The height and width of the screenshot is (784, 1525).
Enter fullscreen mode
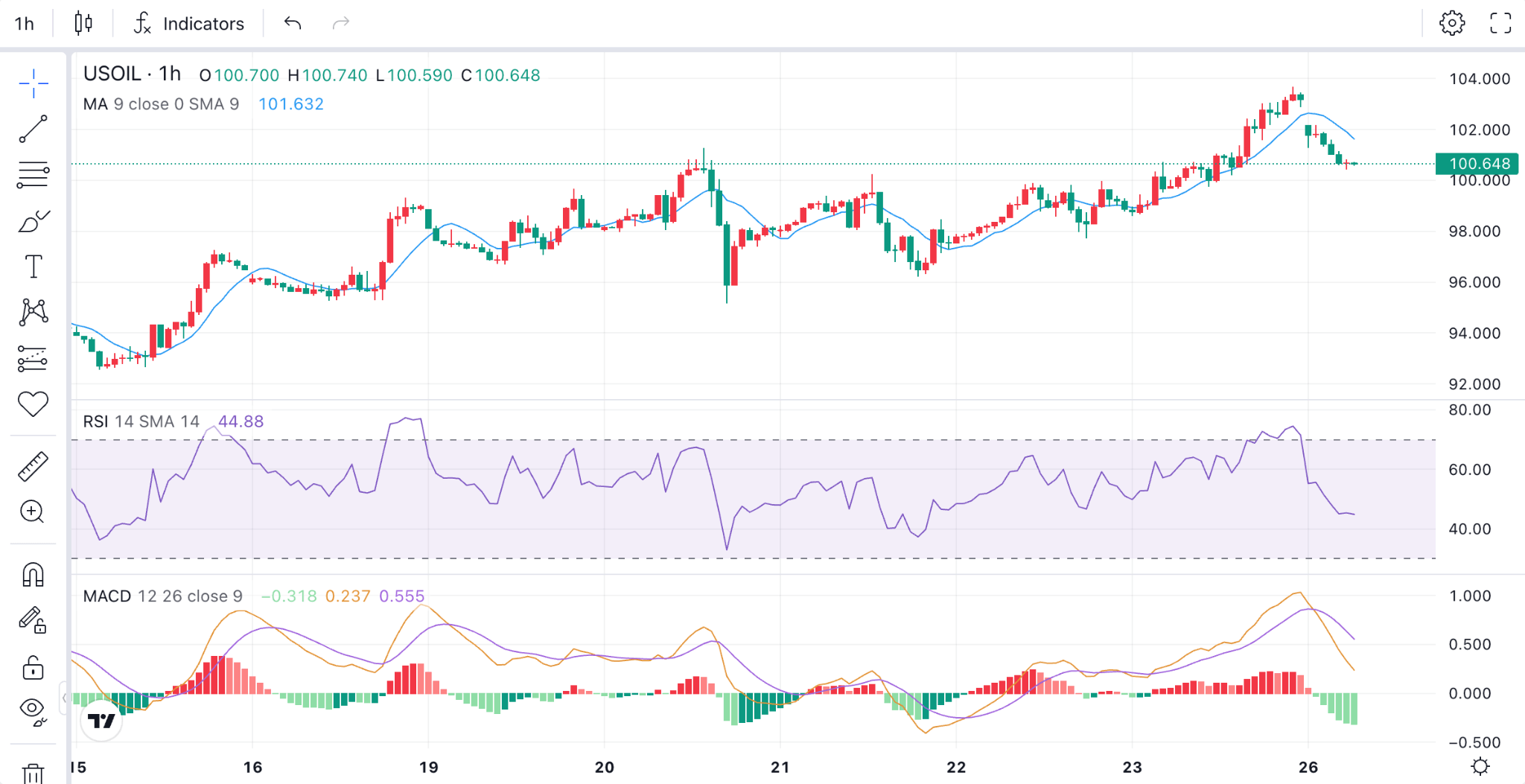point(1500,23)
